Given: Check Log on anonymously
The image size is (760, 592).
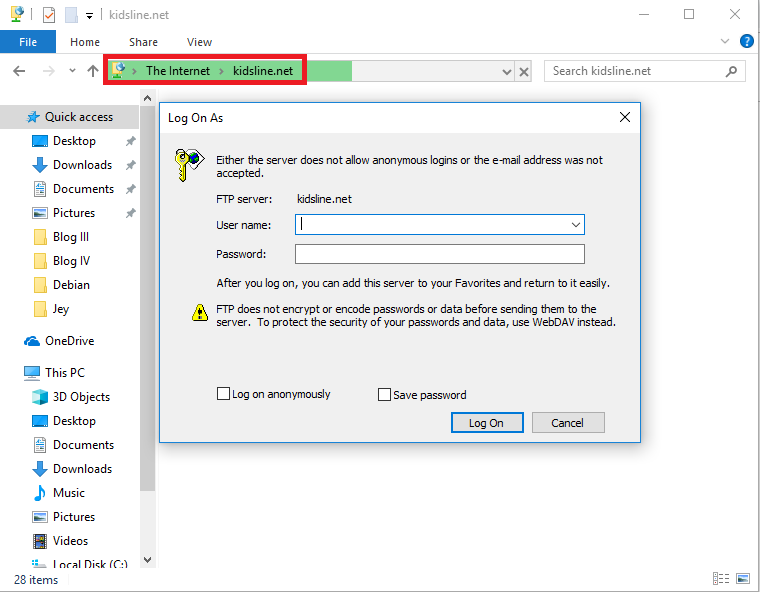Looking at the screenshot, I should pyautogui.click(x=223, y=394).
